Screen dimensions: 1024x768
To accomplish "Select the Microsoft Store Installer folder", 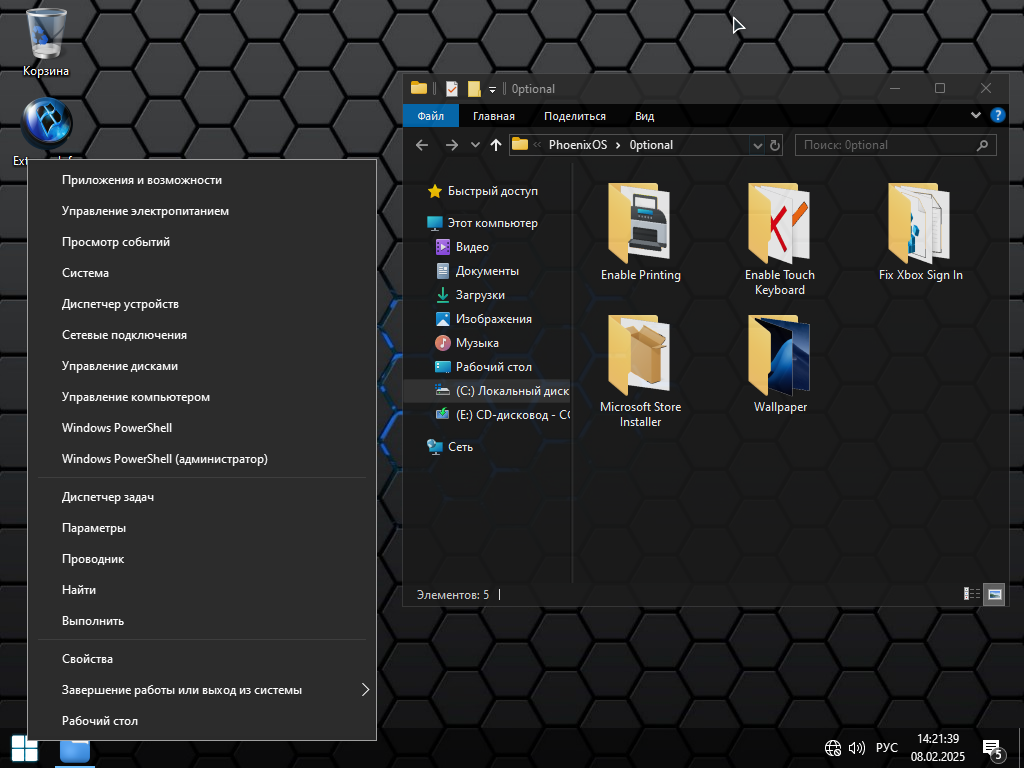I will (x=641, y=371).
